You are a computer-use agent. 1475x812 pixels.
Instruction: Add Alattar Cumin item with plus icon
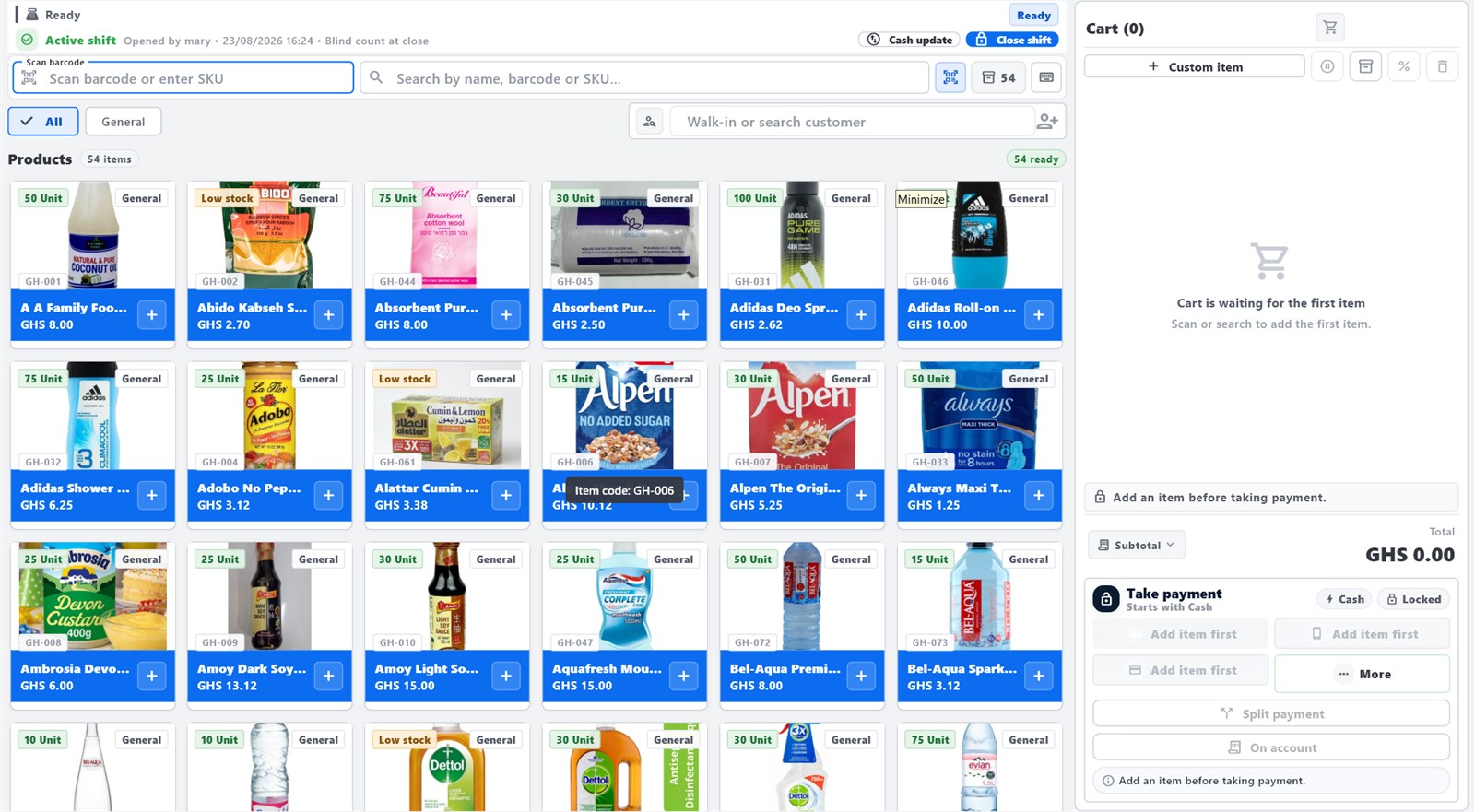(x=506, y=496)
